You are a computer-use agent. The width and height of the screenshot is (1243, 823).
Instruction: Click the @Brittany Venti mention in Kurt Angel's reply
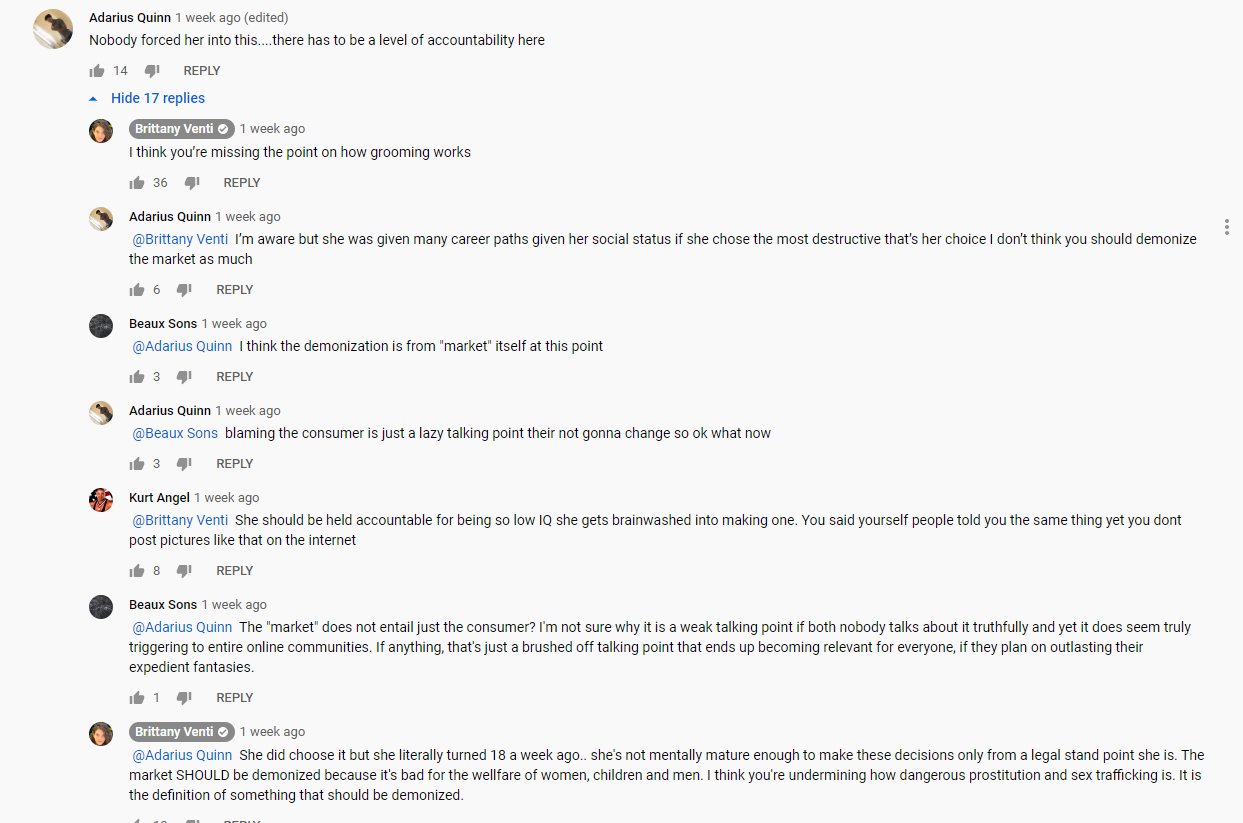(180, 520)
